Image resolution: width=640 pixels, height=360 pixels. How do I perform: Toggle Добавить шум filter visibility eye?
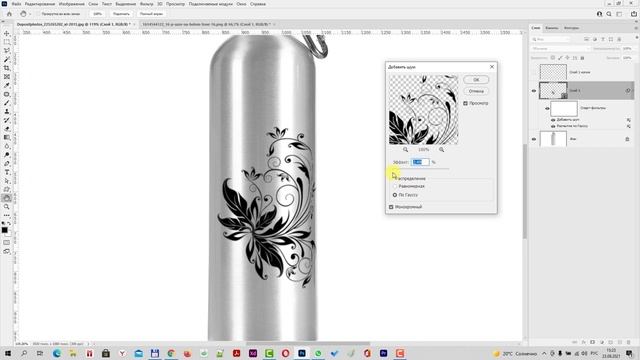coord(553,120)
